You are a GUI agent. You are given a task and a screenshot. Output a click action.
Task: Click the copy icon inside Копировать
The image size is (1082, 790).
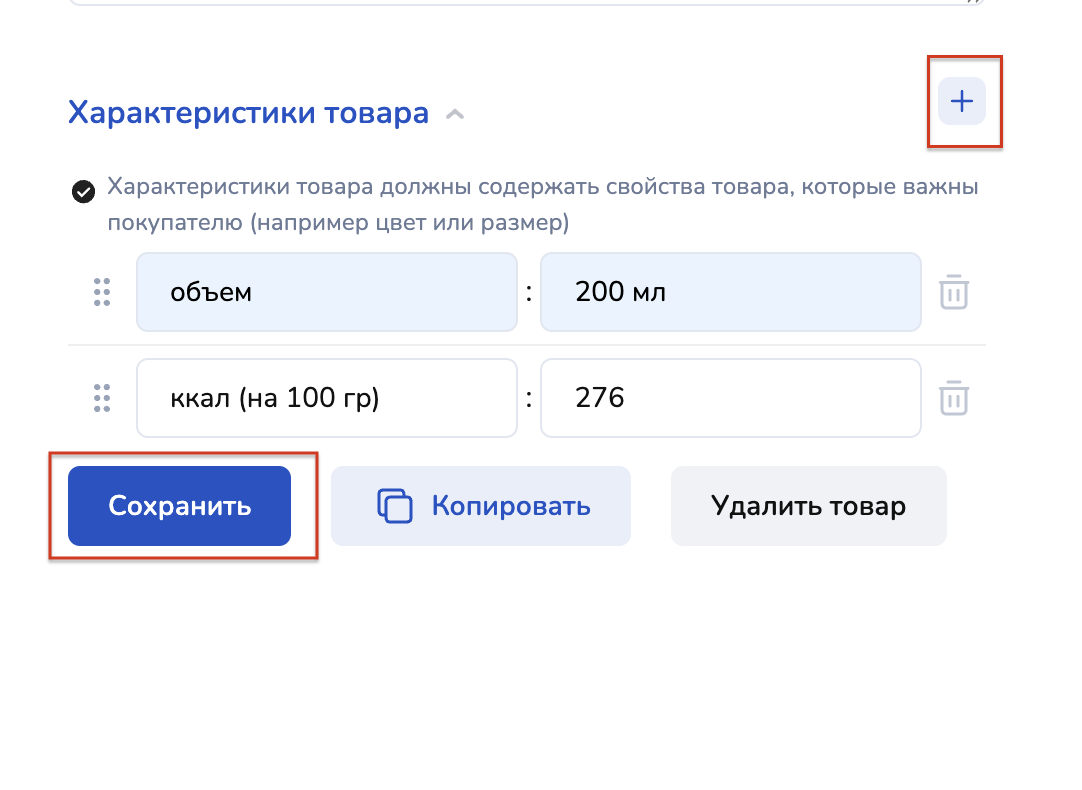[395, 506]
